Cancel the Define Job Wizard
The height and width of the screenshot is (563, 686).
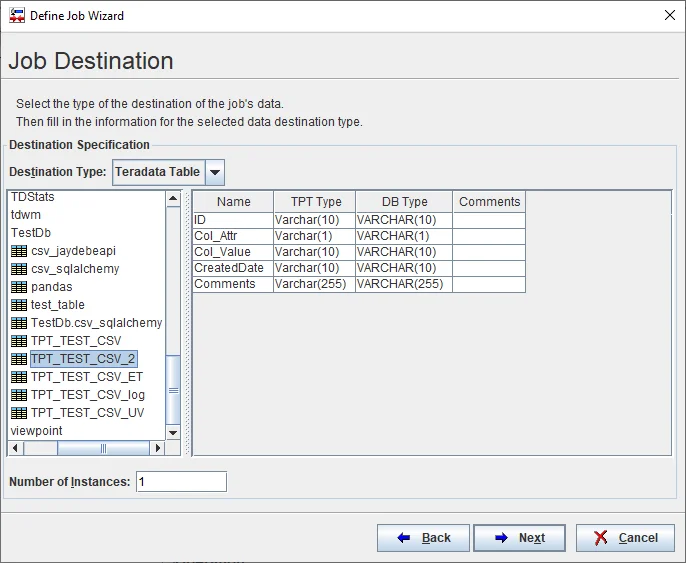point(625,538)
